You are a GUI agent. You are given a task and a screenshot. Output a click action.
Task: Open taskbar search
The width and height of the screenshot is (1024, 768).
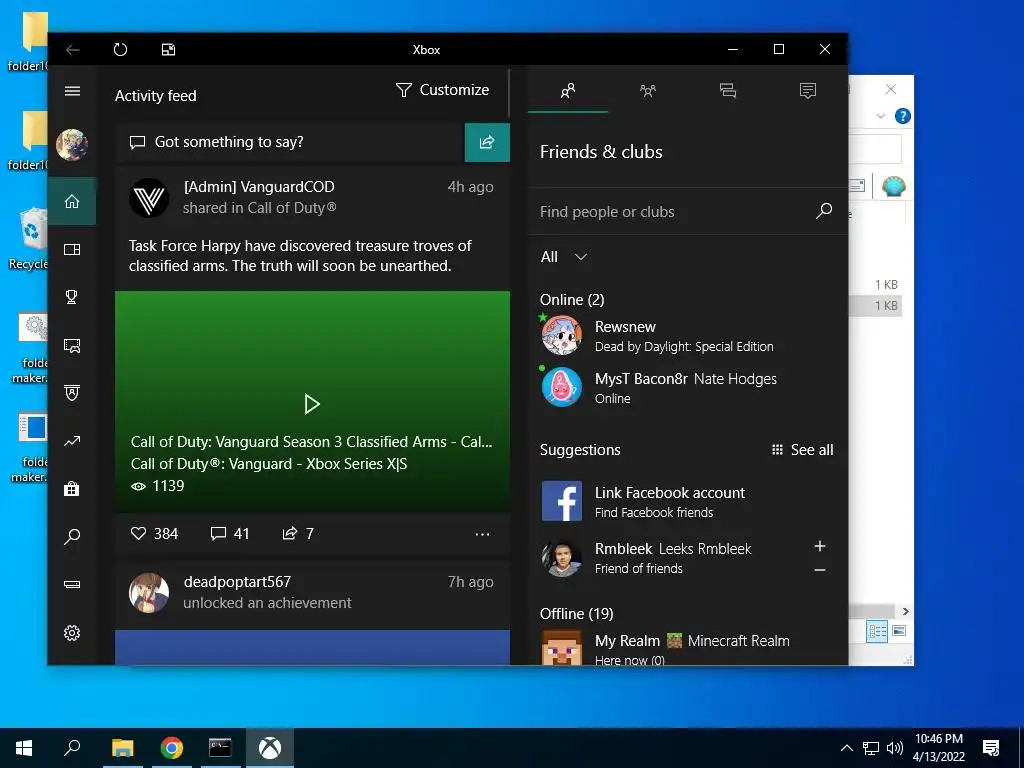click(x=72, y=748)
